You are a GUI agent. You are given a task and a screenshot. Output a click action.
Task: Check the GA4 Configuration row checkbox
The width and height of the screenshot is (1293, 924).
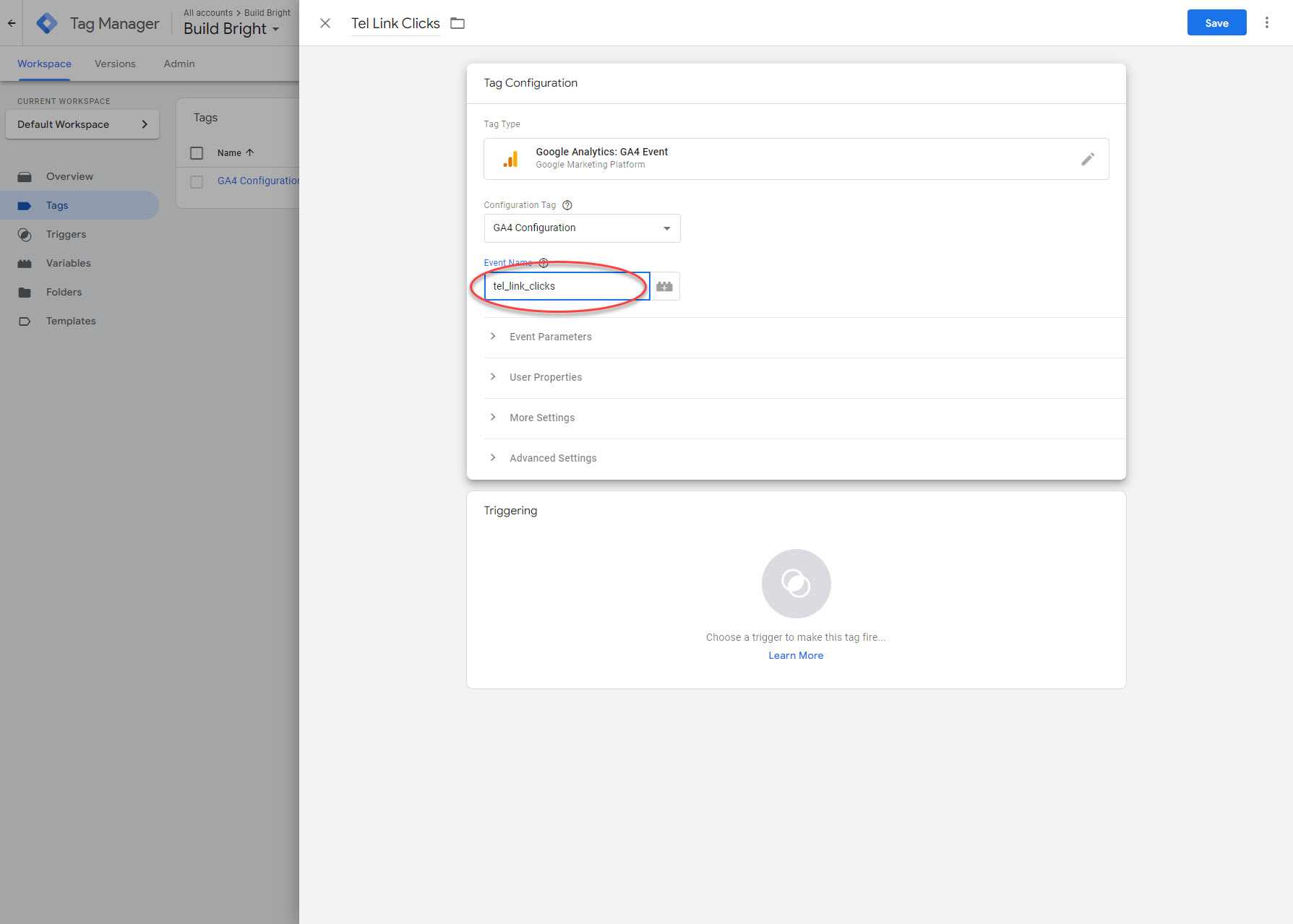(197, 181)
